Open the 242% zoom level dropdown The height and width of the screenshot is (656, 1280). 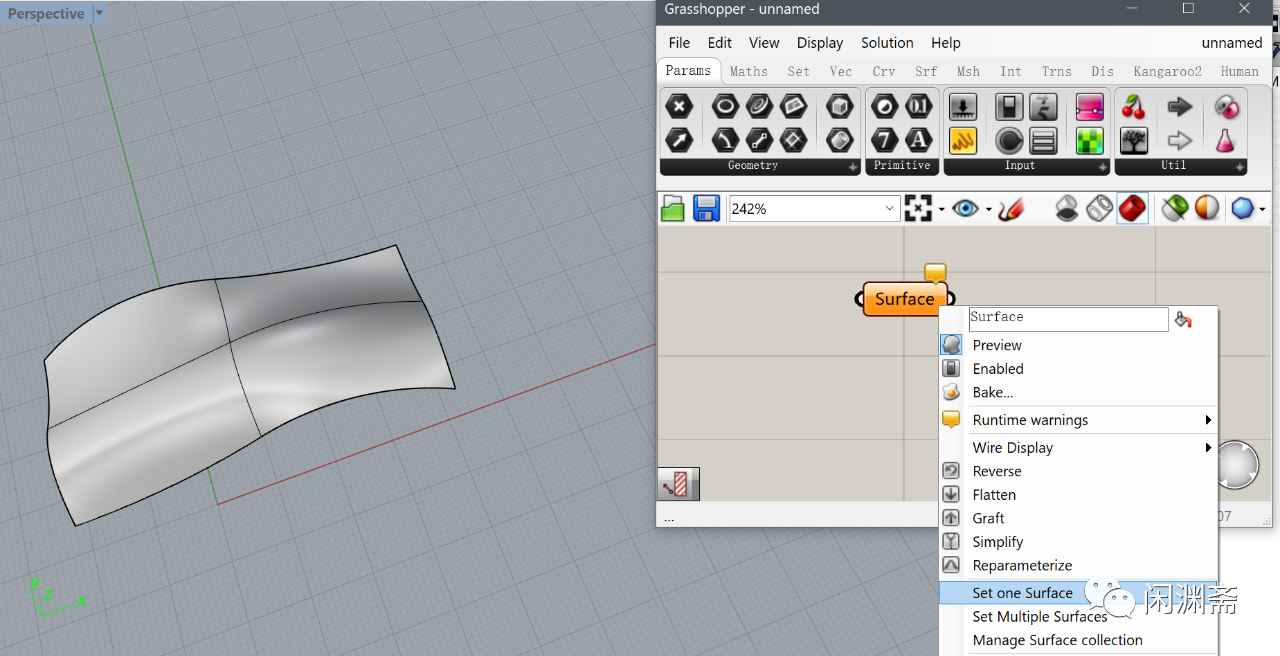890,209
